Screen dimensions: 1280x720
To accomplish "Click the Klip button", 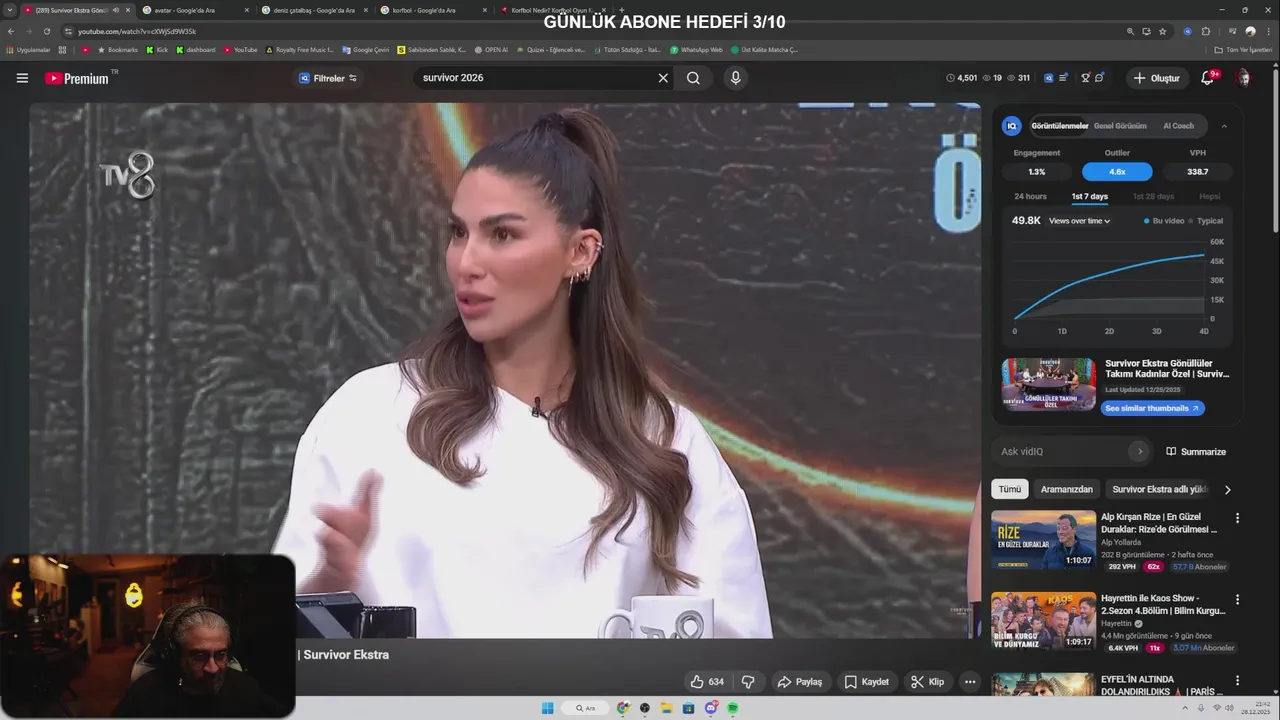I will (x=927, y=682).
